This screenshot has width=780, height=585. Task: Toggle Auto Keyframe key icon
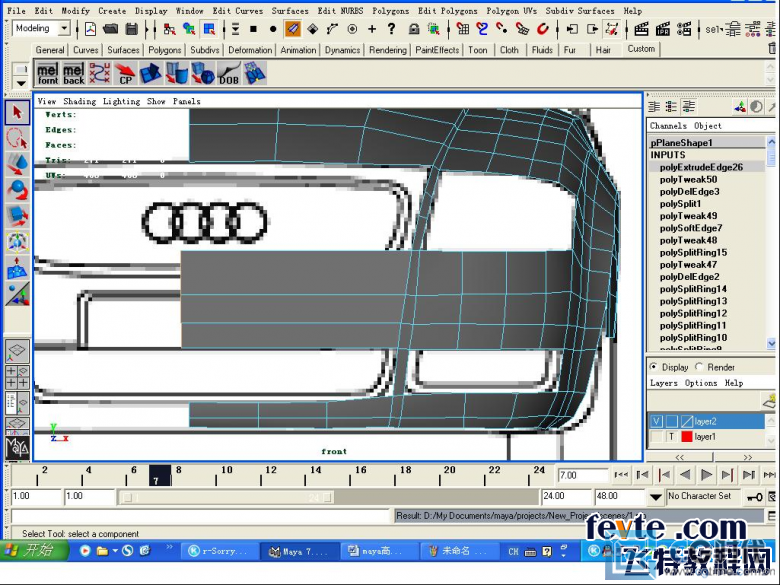pyautogui.click(x=755, y=496)
